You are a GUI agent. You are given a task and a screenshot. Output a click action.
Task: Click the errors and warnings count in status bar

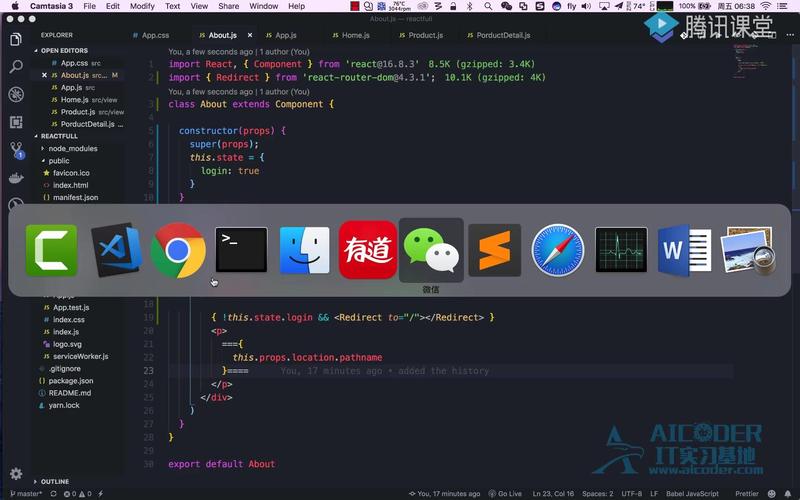tap(78, 493)
